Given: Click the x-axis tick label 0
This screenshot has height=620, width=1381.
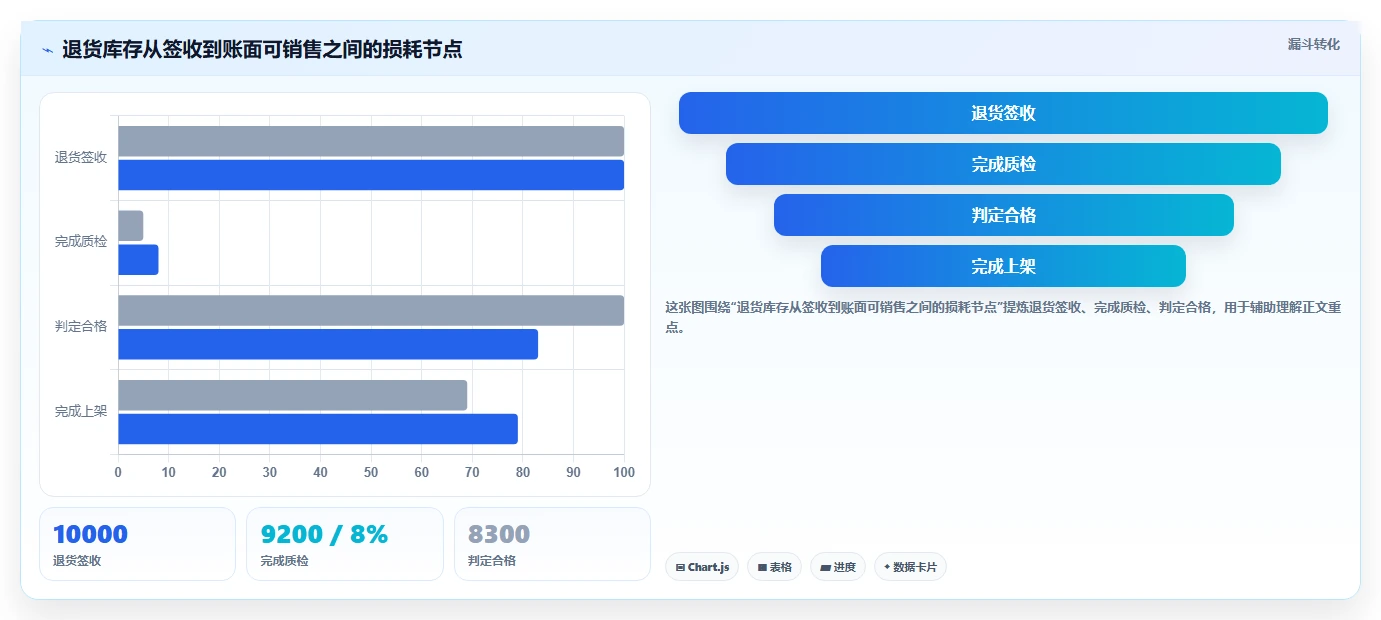Looking at the screenshot, I should pyautogui.click(x=118, y=472).
